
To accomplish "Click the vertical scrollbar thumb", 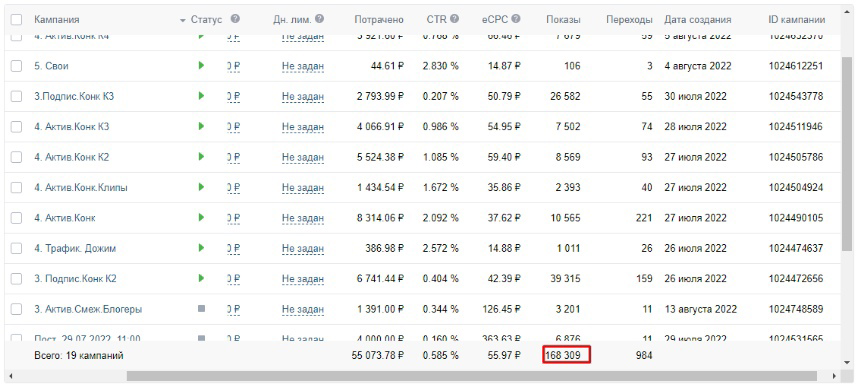I will click(847, 154).
